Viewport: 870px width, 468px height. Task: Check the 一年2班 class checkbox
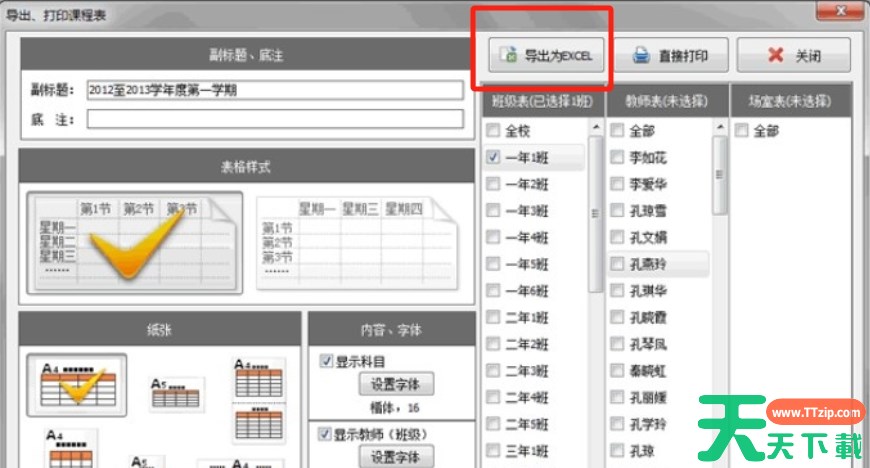[493, 184]
